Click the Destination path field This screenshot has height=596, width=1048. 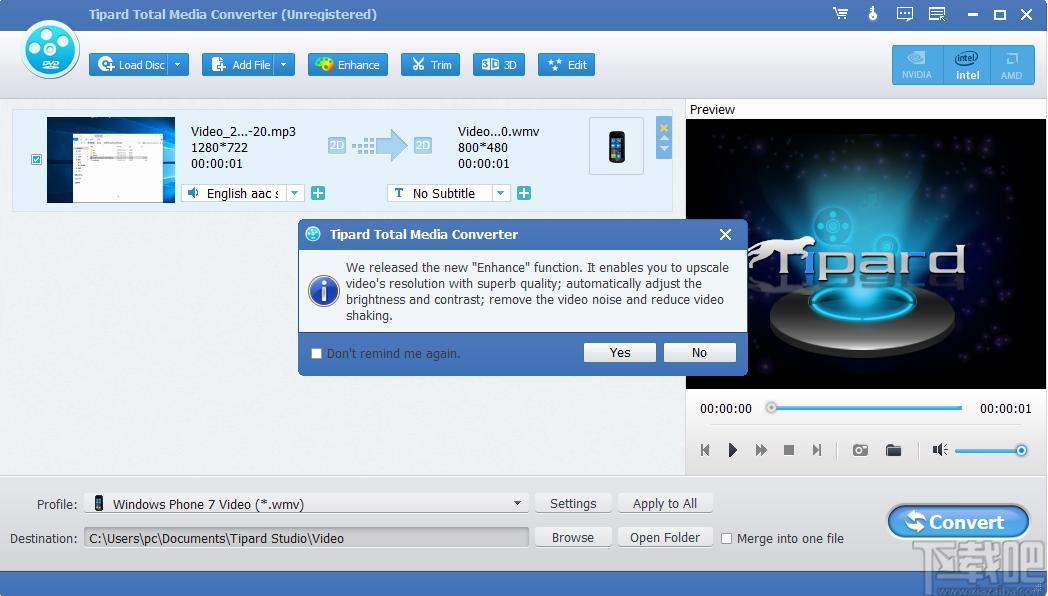[x=307, y=538]
